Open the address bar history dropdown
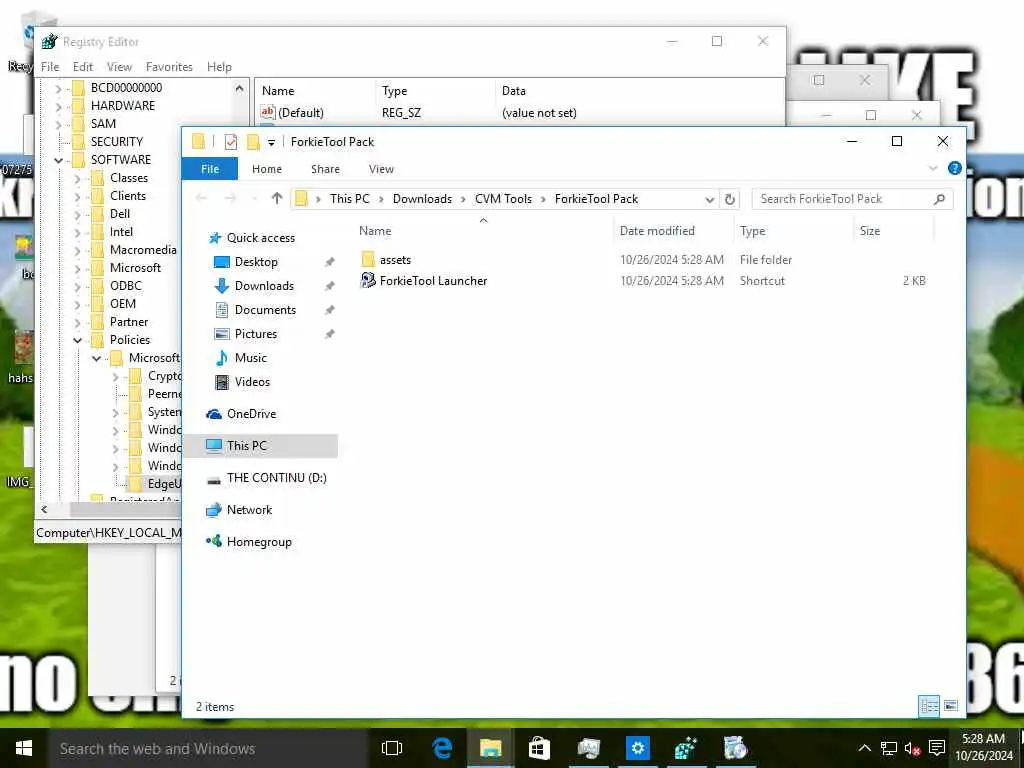Viewport: 1024px width, 768px height. 709,199
